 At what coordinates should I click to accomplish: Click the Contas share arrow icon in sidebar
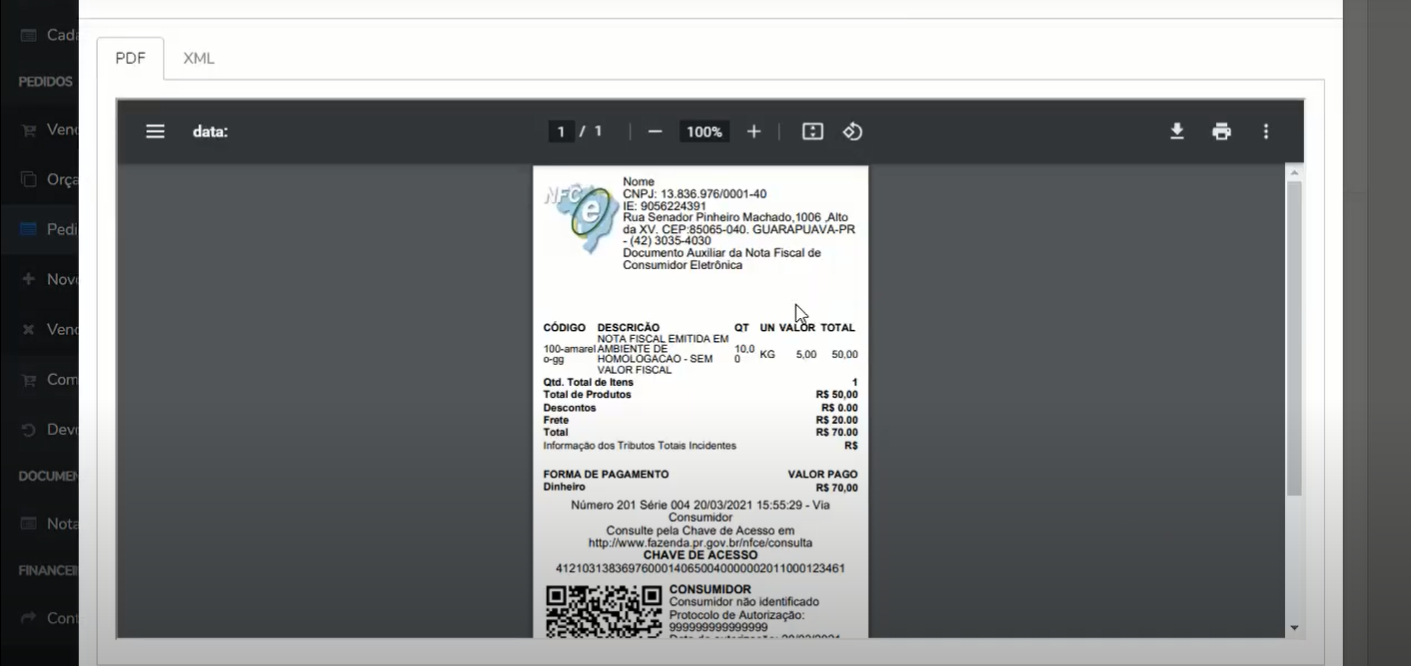tap(28, 618)
